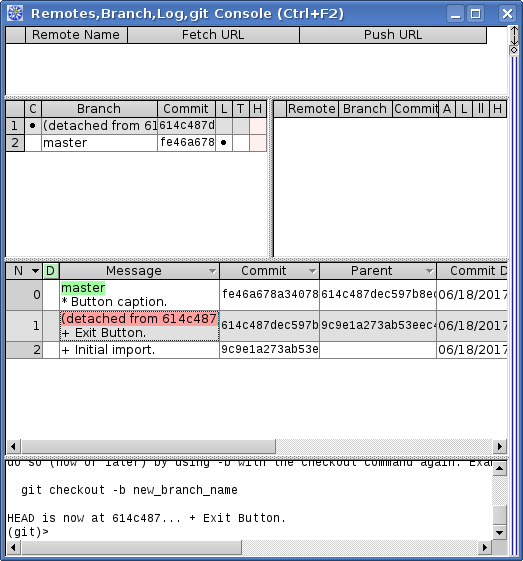Click the log horizontal scrollbar right arrow
Image resolution: width=523 pixels, height=561 pixels.
point(500,446)
